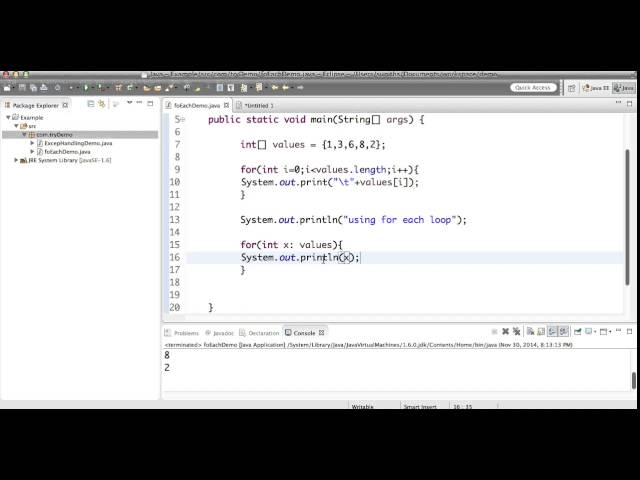Expand foEachDemo.java node in Package Explorer

pos(32,152)
